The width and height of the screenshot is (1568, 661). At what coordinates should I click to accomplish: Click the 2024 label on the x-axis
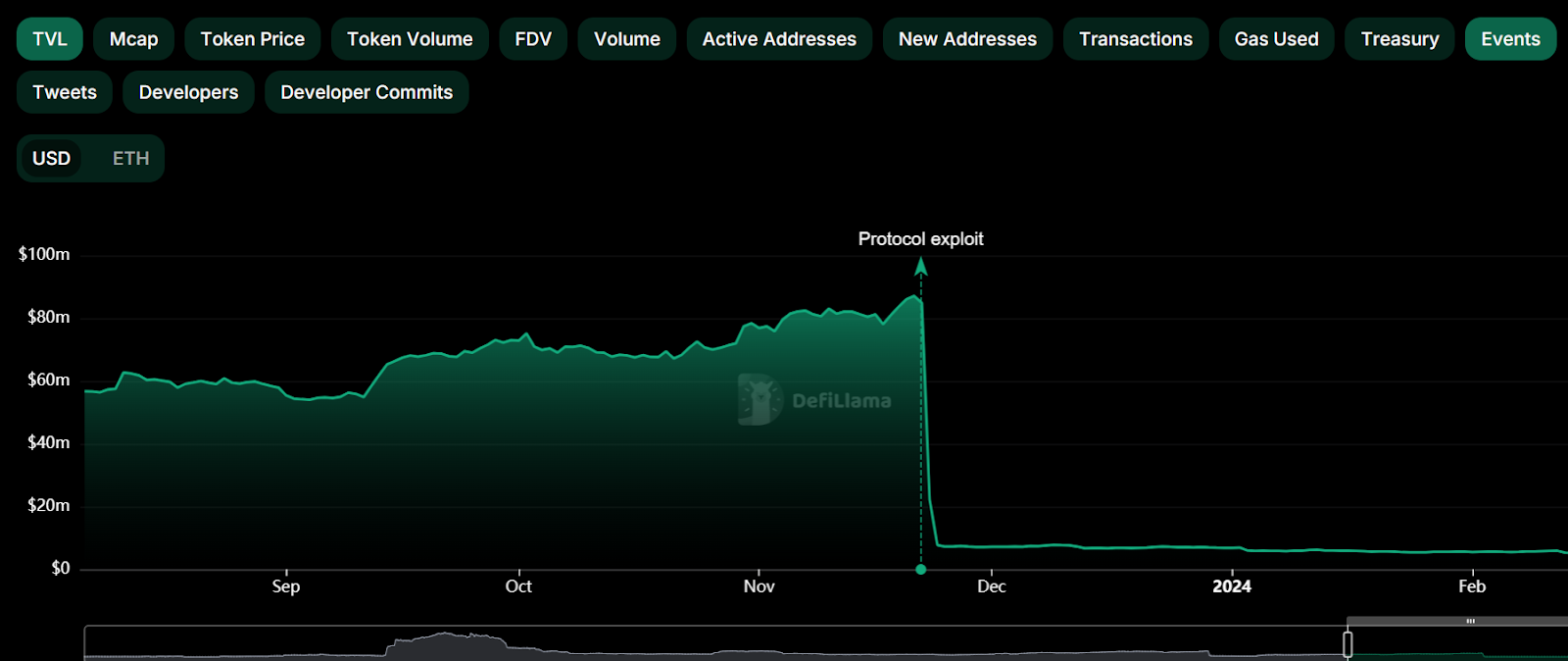[1232, 586]
